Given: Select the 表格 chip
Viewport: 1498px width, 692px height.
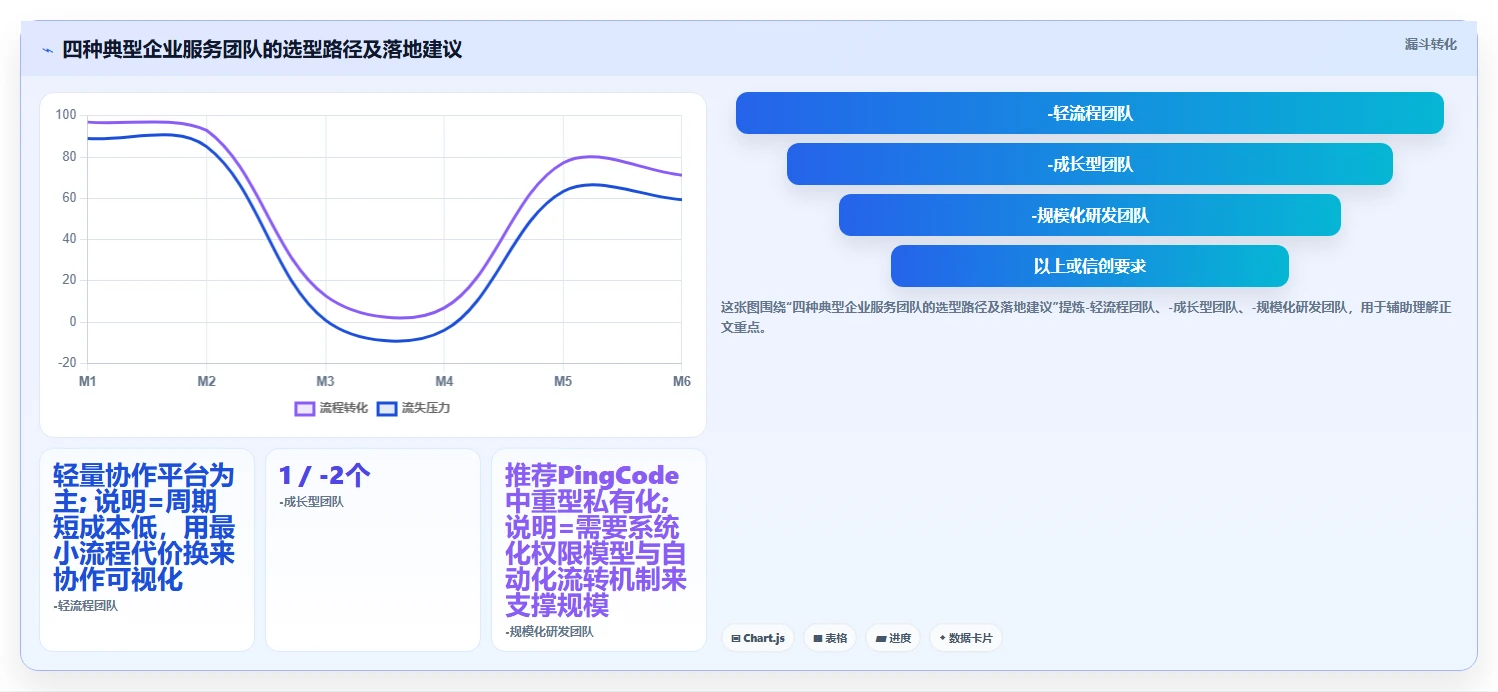Looking at the screenshot, I should [830, 638].
